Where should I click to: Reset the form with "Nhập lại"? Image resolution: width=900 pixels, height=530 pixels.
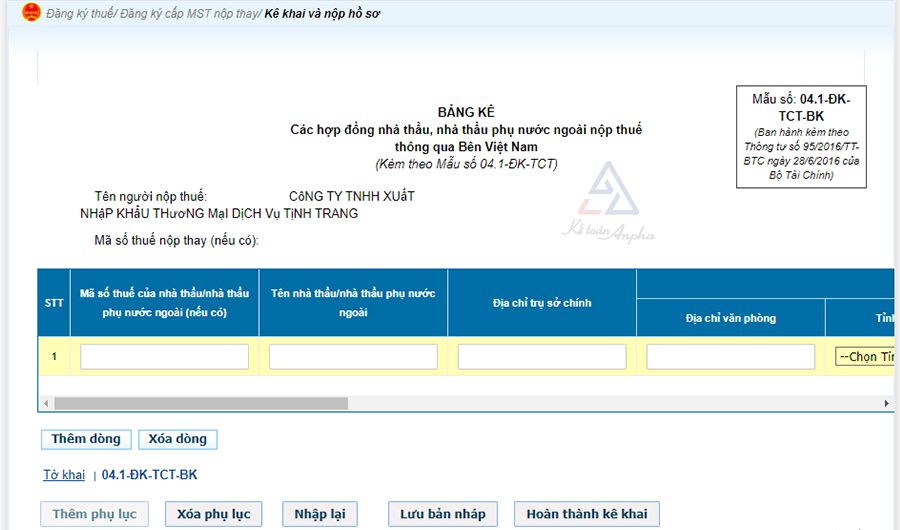(x=319, y=514)
